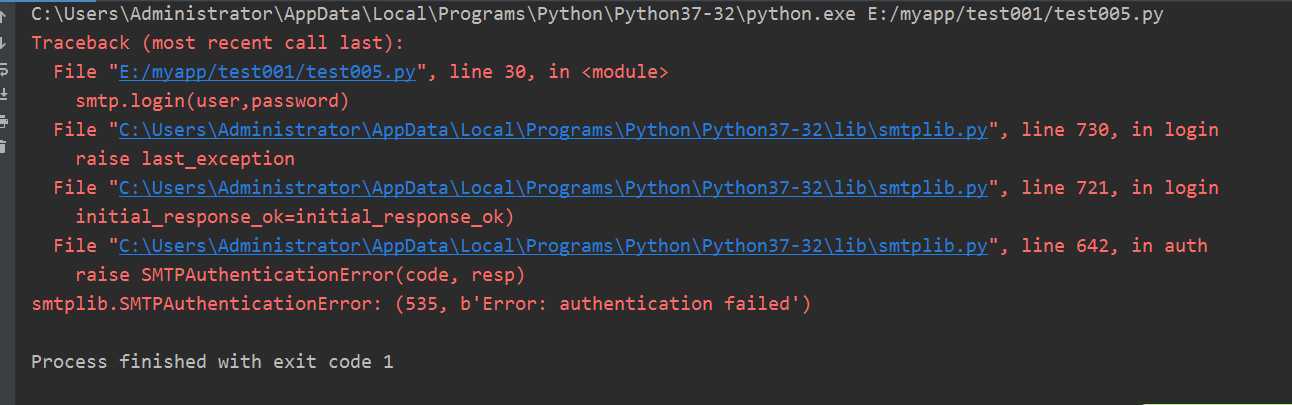
Task: Open smtplib.py link at line 642
Action: pyautogui.click(x=554, y=245)
